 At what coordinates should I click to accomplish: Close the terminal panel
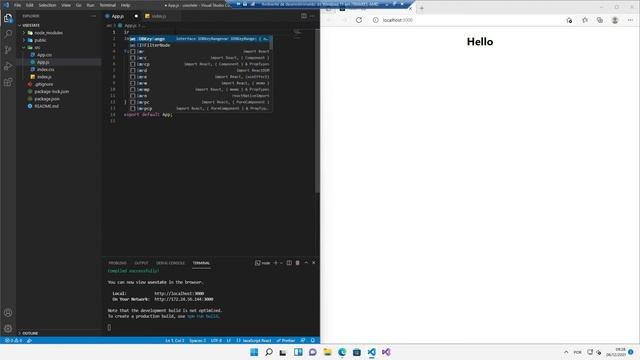click(x=313, y=263)
